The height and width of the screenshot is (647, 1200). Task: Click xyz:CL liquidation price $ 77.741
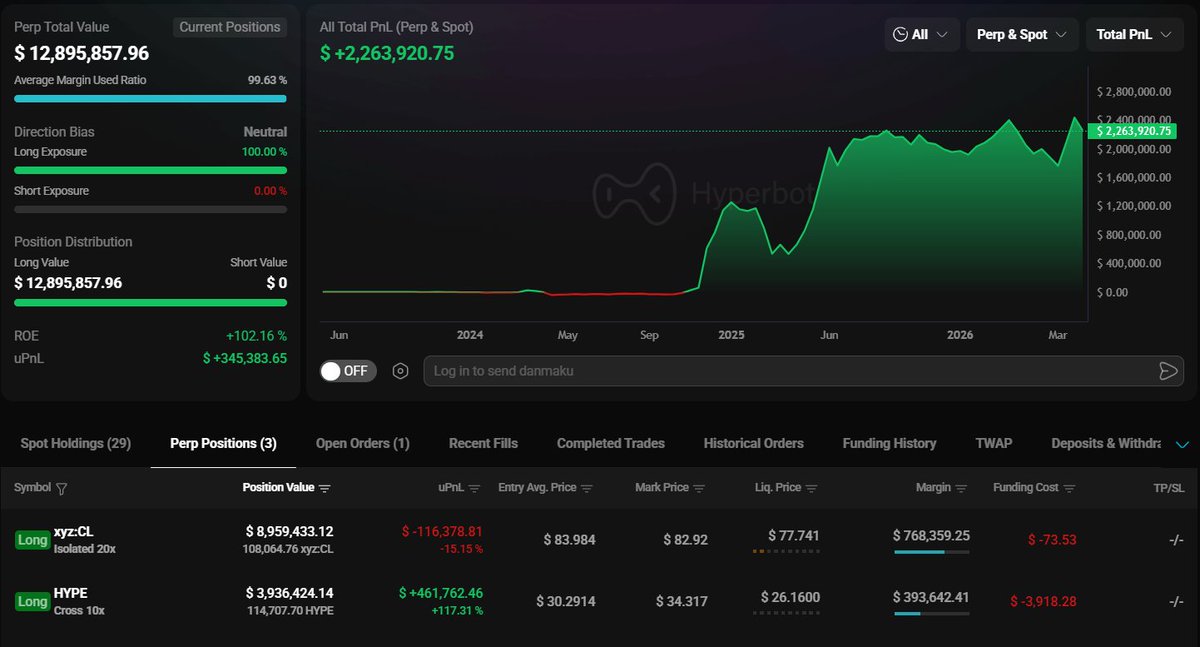point(794,536)
